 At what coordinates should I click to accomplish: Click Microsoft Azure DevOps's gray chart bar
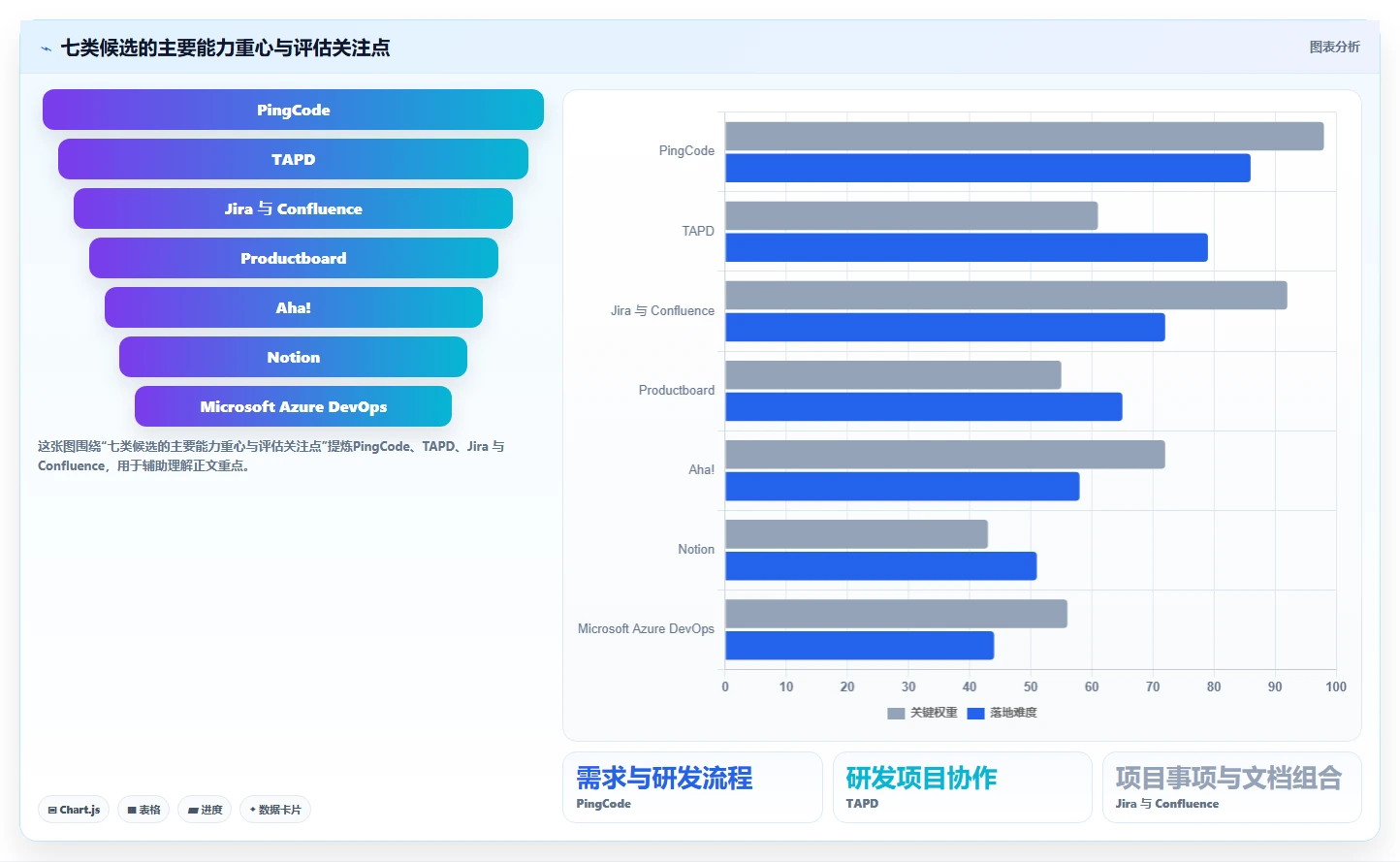pos(896,613)
